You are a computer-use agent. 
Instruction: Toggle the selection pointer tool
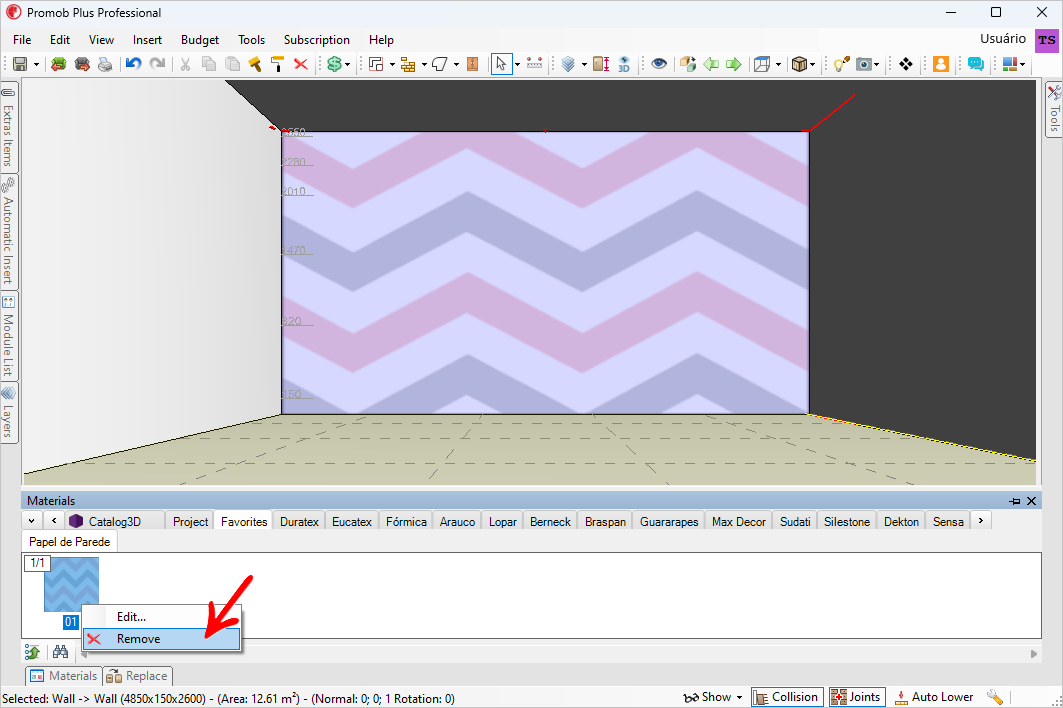(x=501, y=64)
